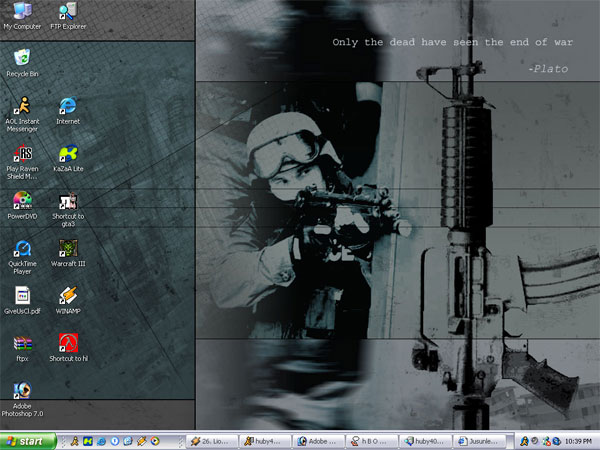Image resolution: width=600 pixels, height=450 pixels.
Task: Select AOL Instant Messenger desktop shortcut
Action: coord(22,106)
